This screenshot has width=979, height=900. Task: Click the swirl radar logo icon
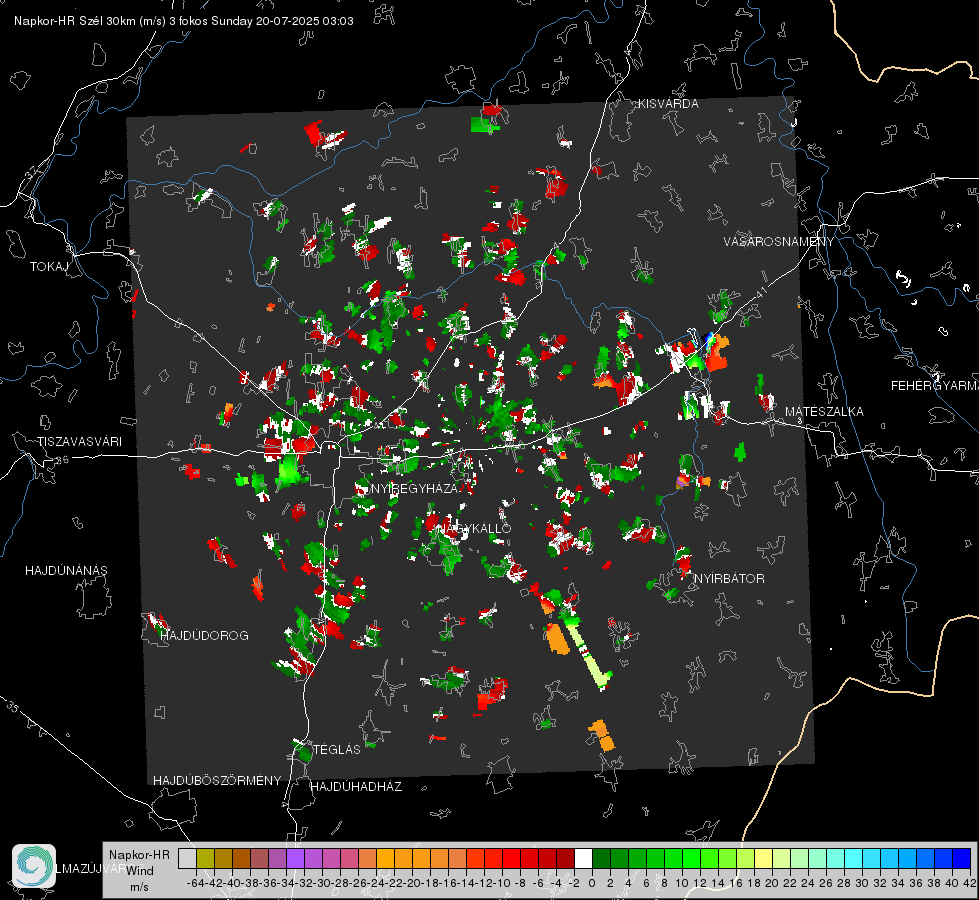click(x=34, y=865)
